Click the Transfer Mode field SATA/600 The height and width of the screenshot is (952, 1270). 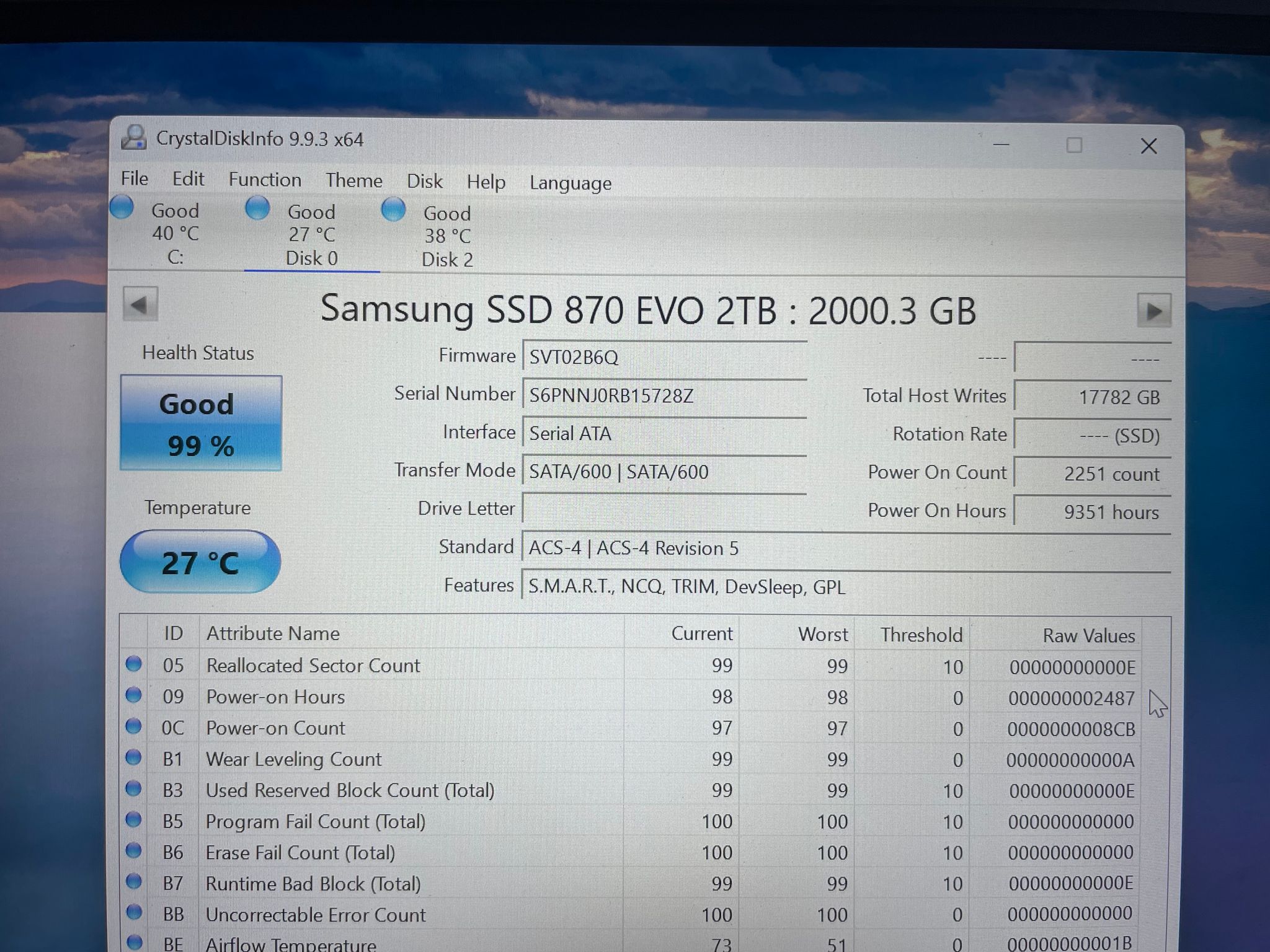664,472
